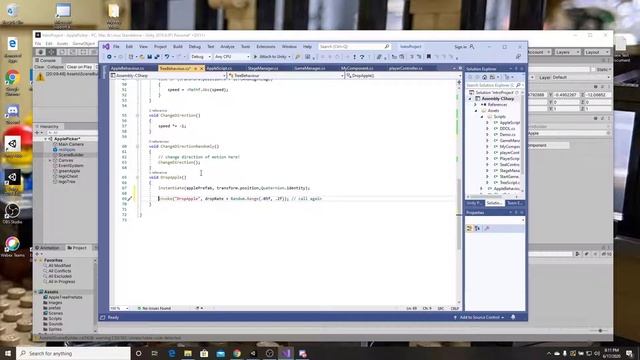Switch to the playerController.cs tab
Screen dimensions: 640x360
click(x=405, y=68)
